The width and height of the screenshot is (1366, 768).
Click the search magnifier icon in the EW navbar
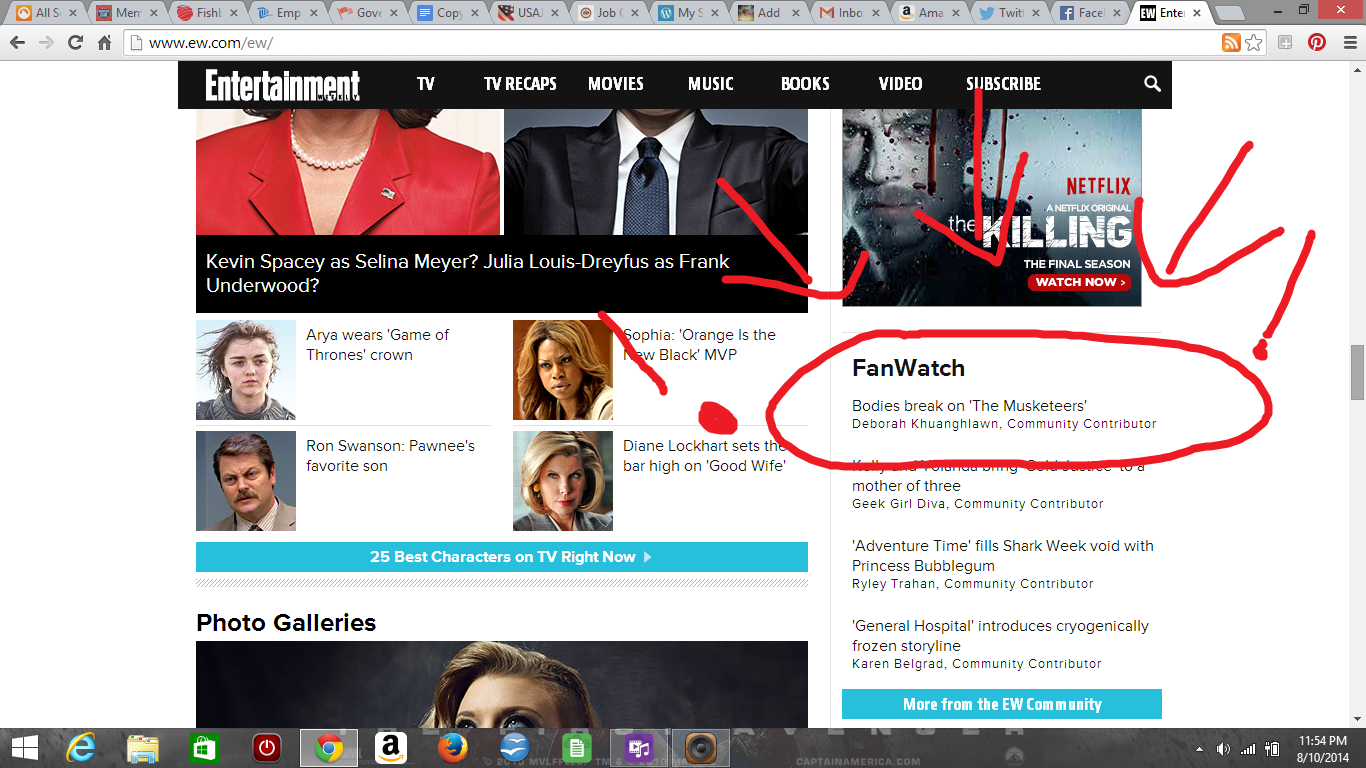1152,84
